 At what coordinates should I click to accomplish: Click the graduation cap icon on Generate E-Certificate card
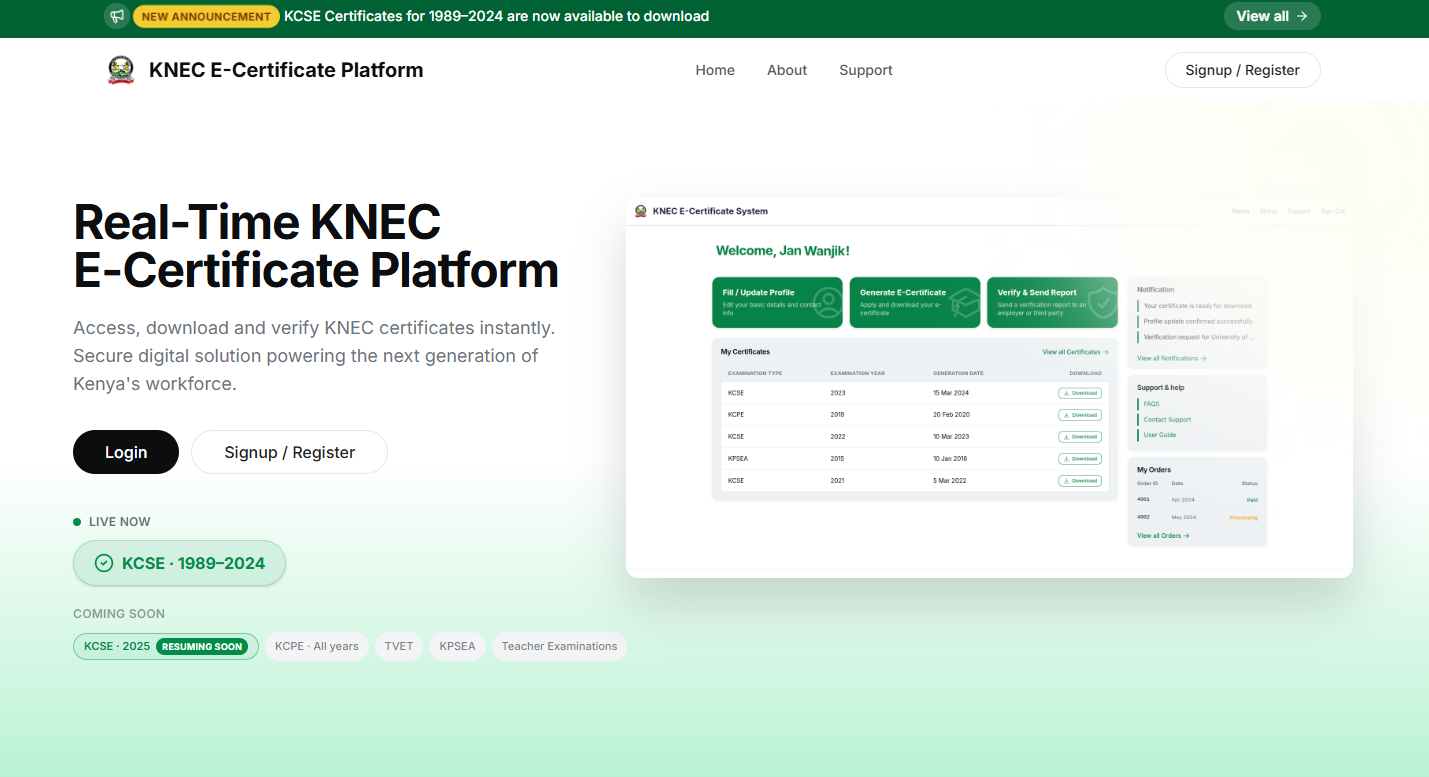click(964, 303)
